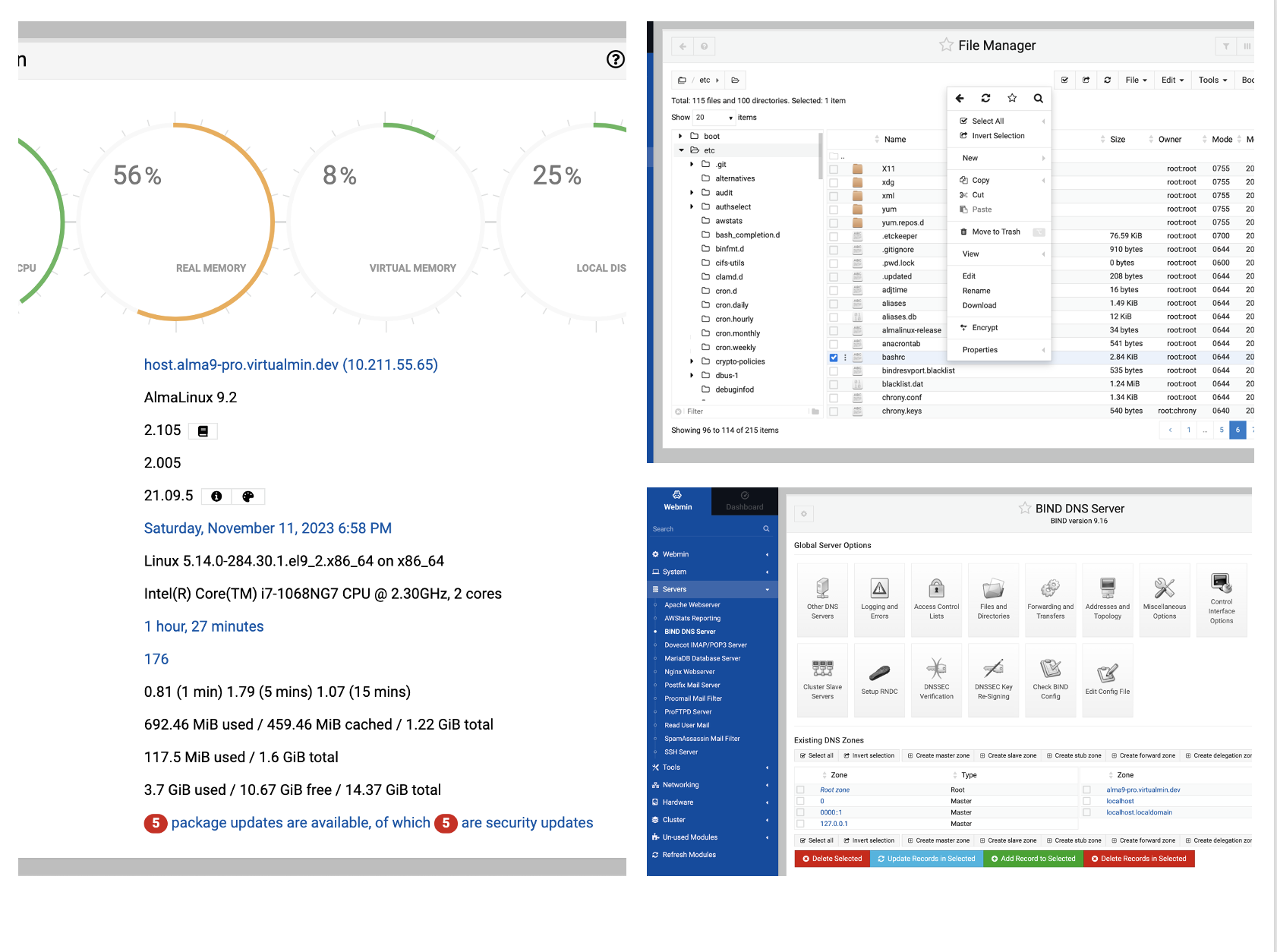Open Cluster Slave Servers
The height and width of the screenshot is (952, 1277).
[822, 678]
